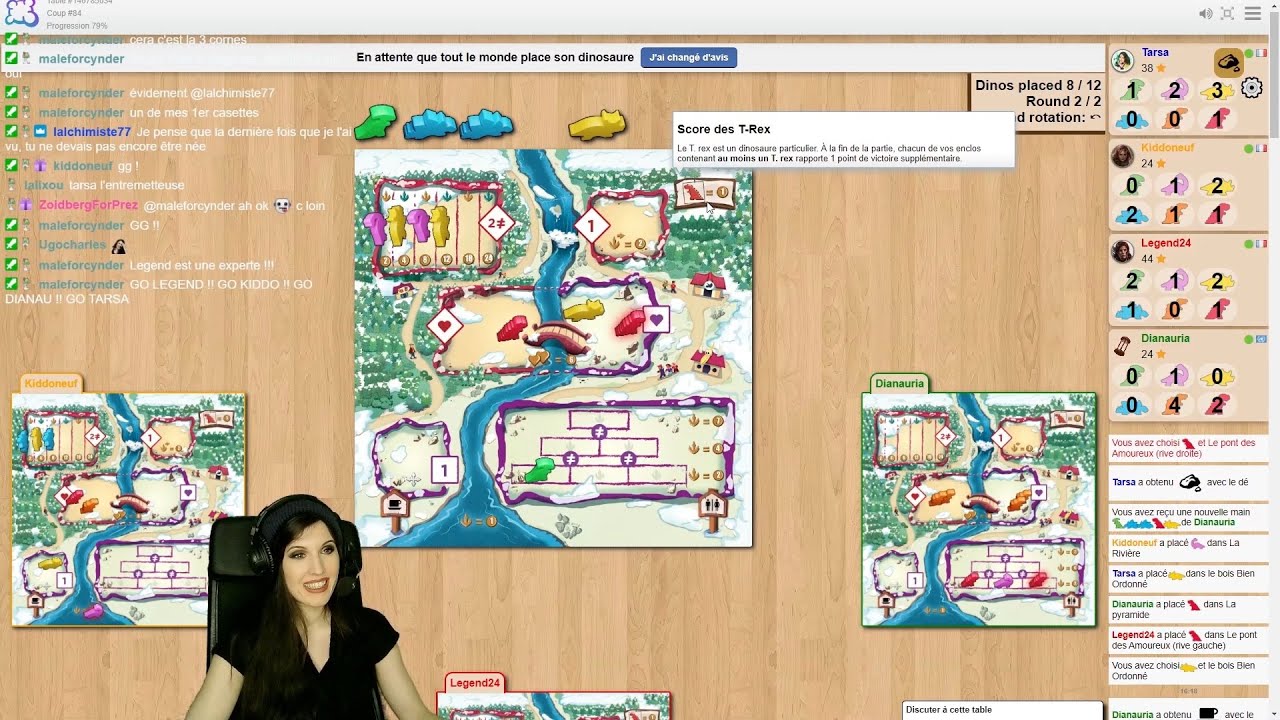The image size is (1280, 720).
Task: Select the green dinosaur in your hand
Action: tap(376, 122)
